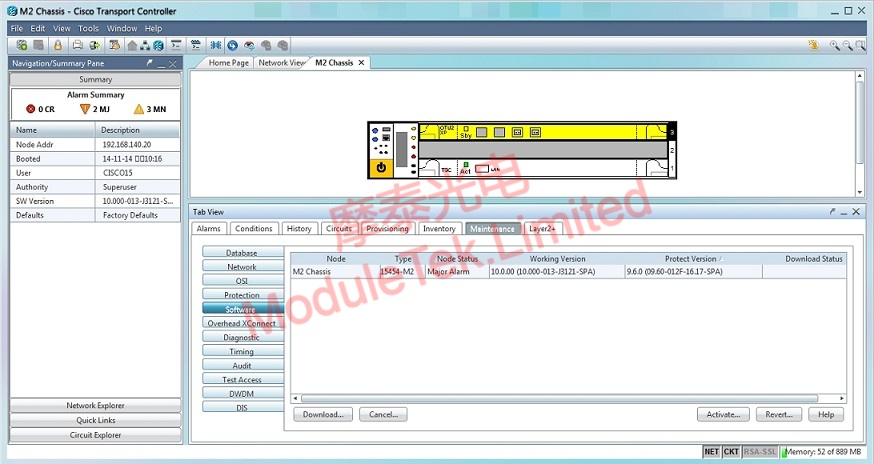Click the software table horizontal scrollbar
The width and height of the screenshot is (874, 464).
[x=560, y=398]
